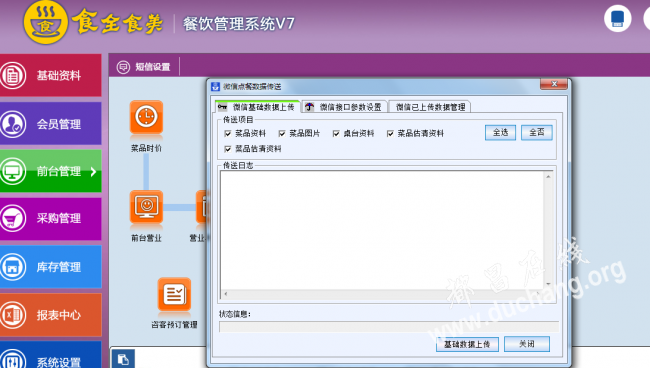Click the 关闭 button
Viewport: 650px width, 368px height.
point(527,344)
